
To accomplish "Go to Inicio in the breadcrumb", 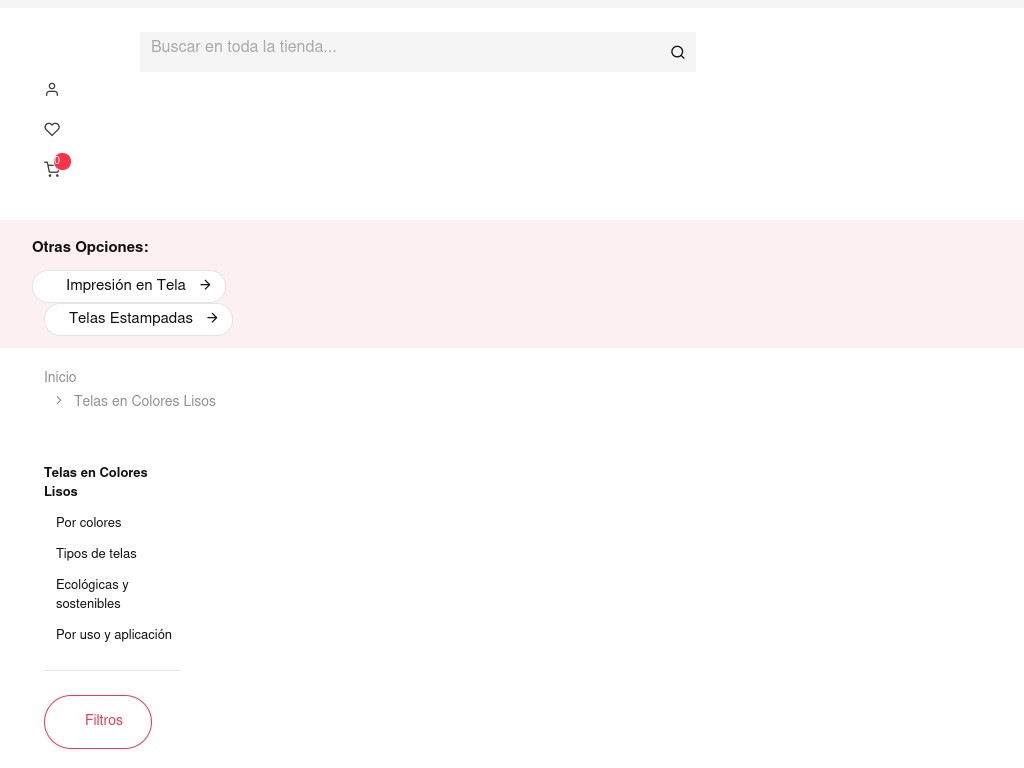I will click(60, 377).
